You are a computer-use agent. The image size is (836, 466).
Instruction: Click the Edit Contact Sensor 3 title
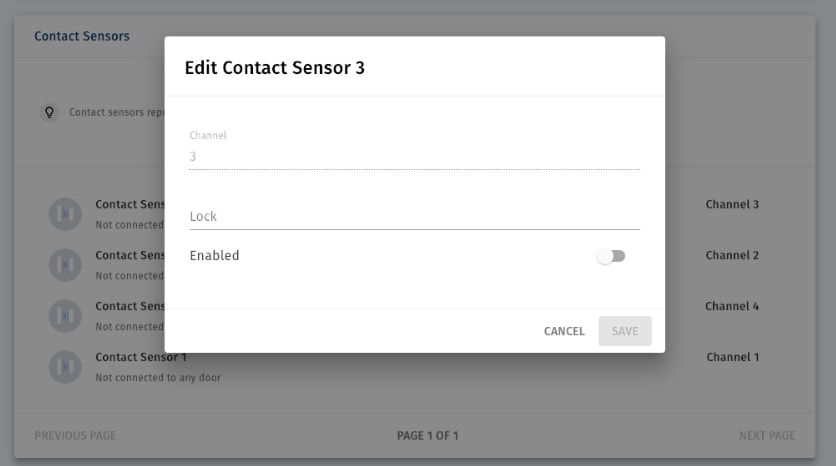click(x=275, y=68)
